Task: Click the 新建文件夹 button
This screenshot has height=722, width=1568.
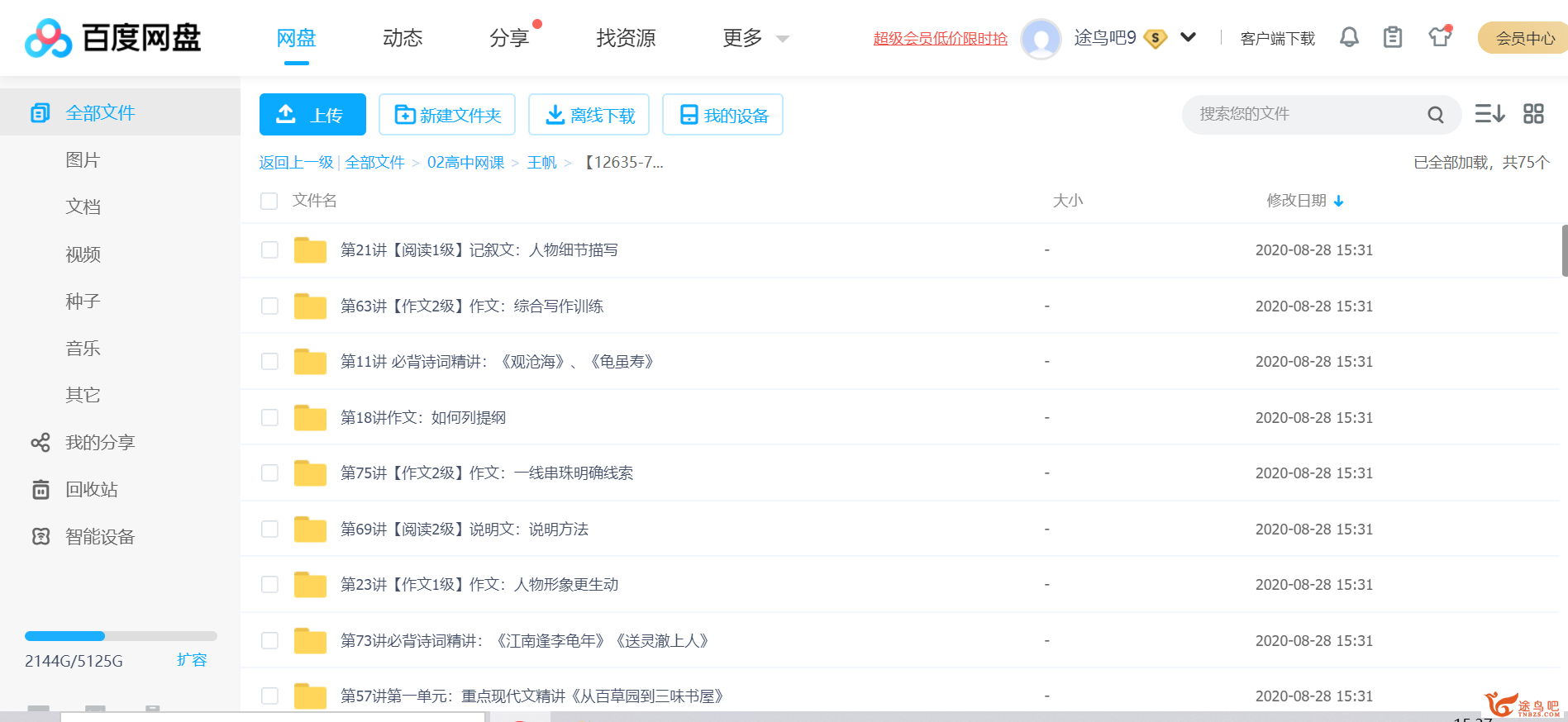Action: [x=447, y=114]
